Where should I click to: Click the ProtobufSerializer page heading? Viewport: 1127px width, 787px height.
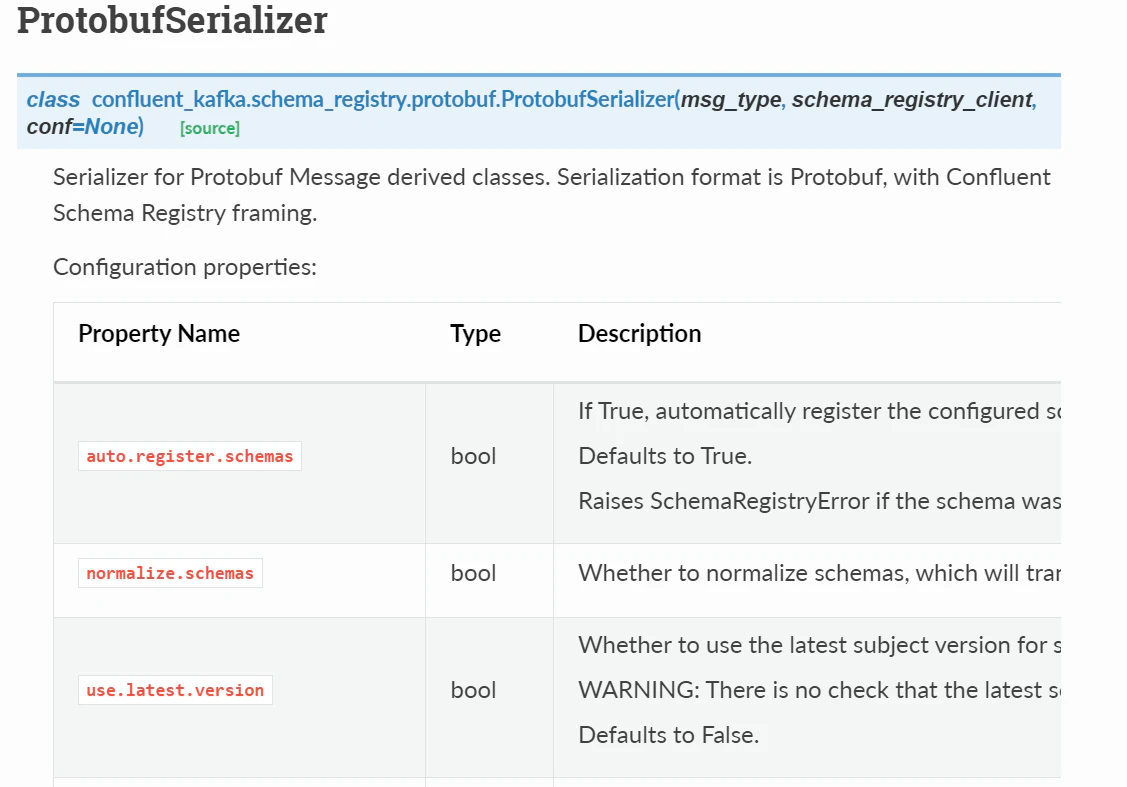pyautogui.click(x=172, y=21)
